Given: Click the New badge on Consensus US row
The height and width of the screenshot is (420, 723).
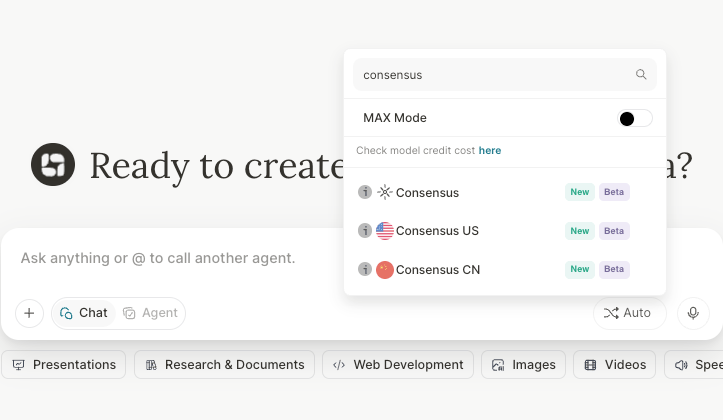Looking at the screenshot, I should [580, 231].
